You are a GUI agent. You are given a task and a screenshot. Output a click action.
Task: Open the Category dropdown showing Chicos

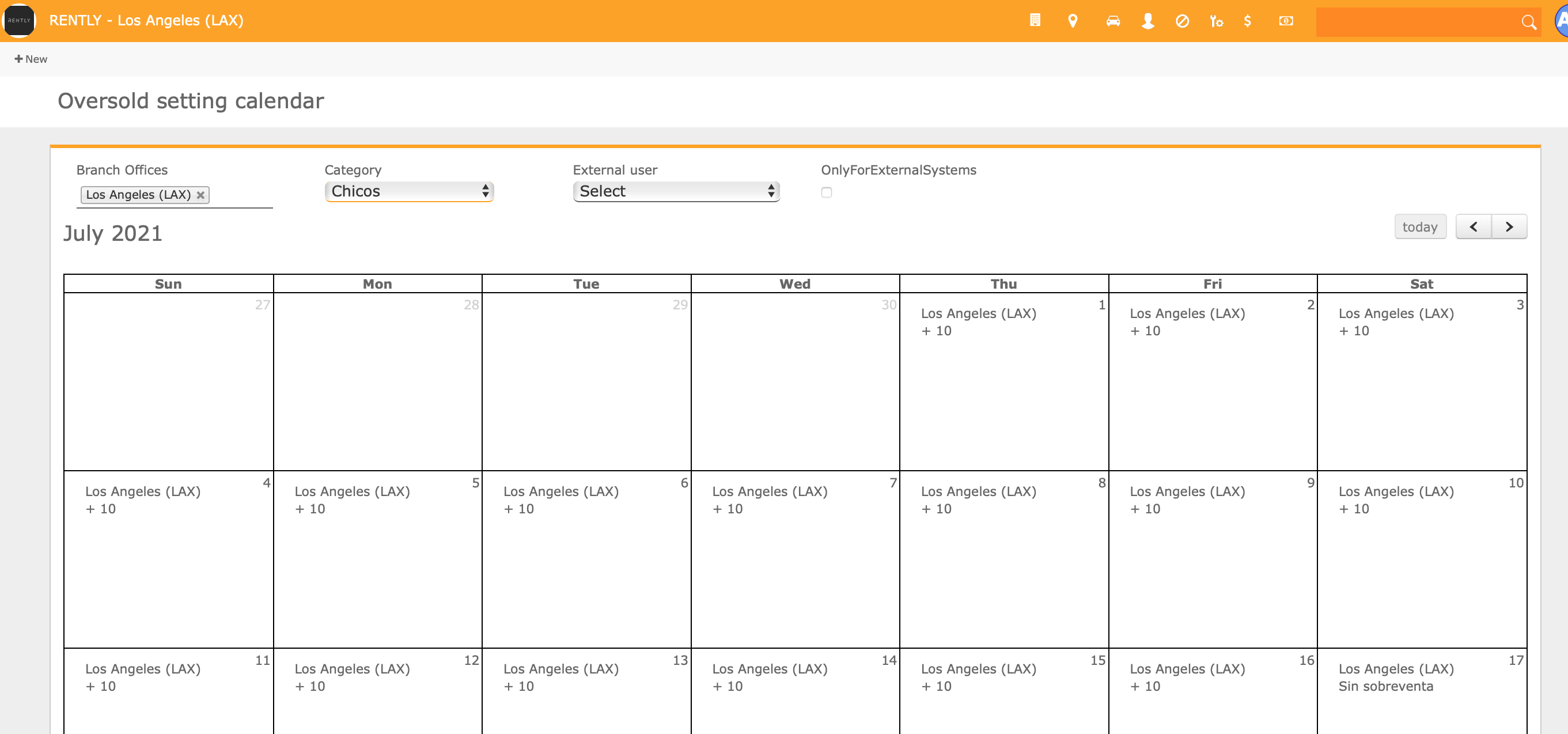click(409, 191)
